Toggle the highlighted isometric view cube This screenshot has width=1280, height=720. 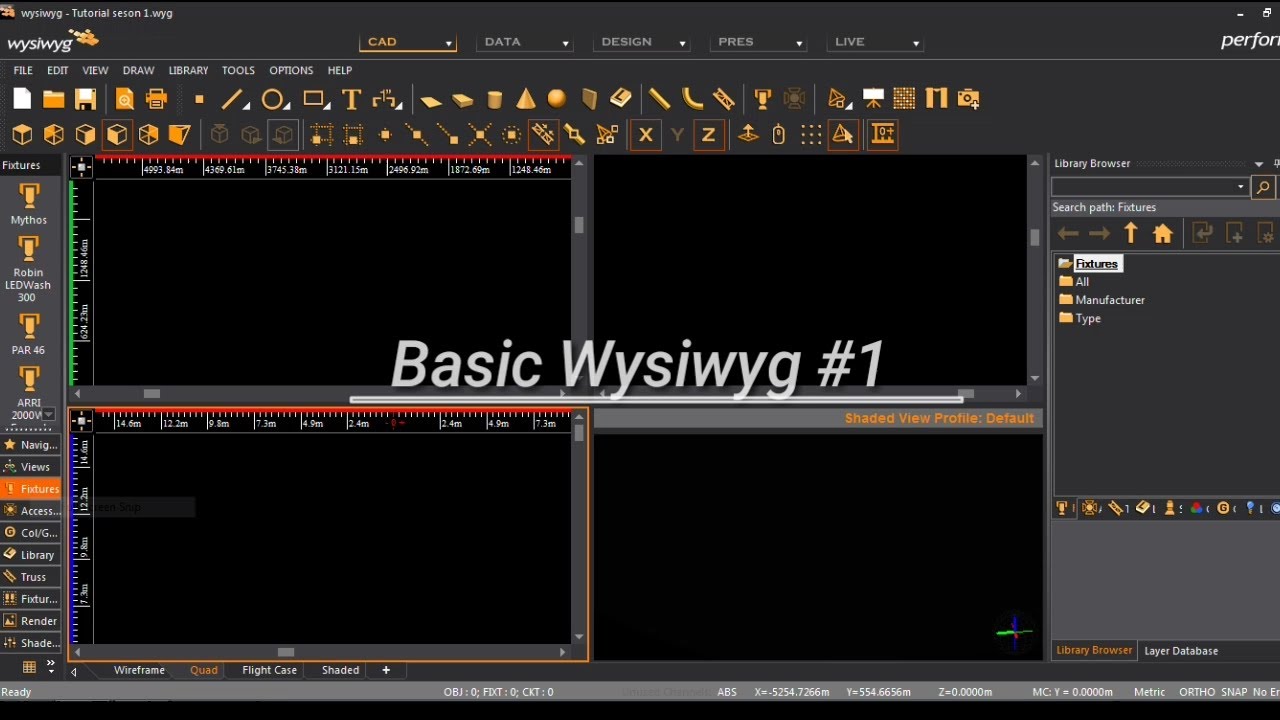117,134
